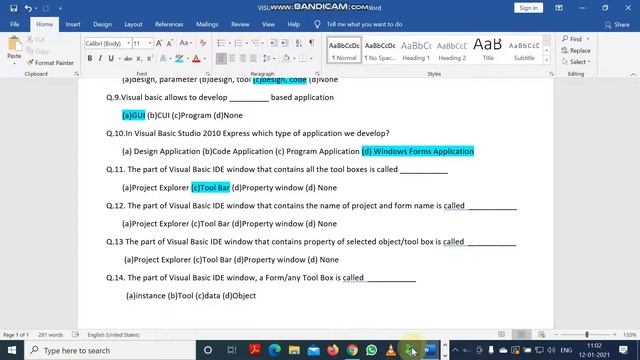Image resolution: width=640 pixels, height=360 pixels.
Task: Switch to Web Layout view icon
Action: 541,335
